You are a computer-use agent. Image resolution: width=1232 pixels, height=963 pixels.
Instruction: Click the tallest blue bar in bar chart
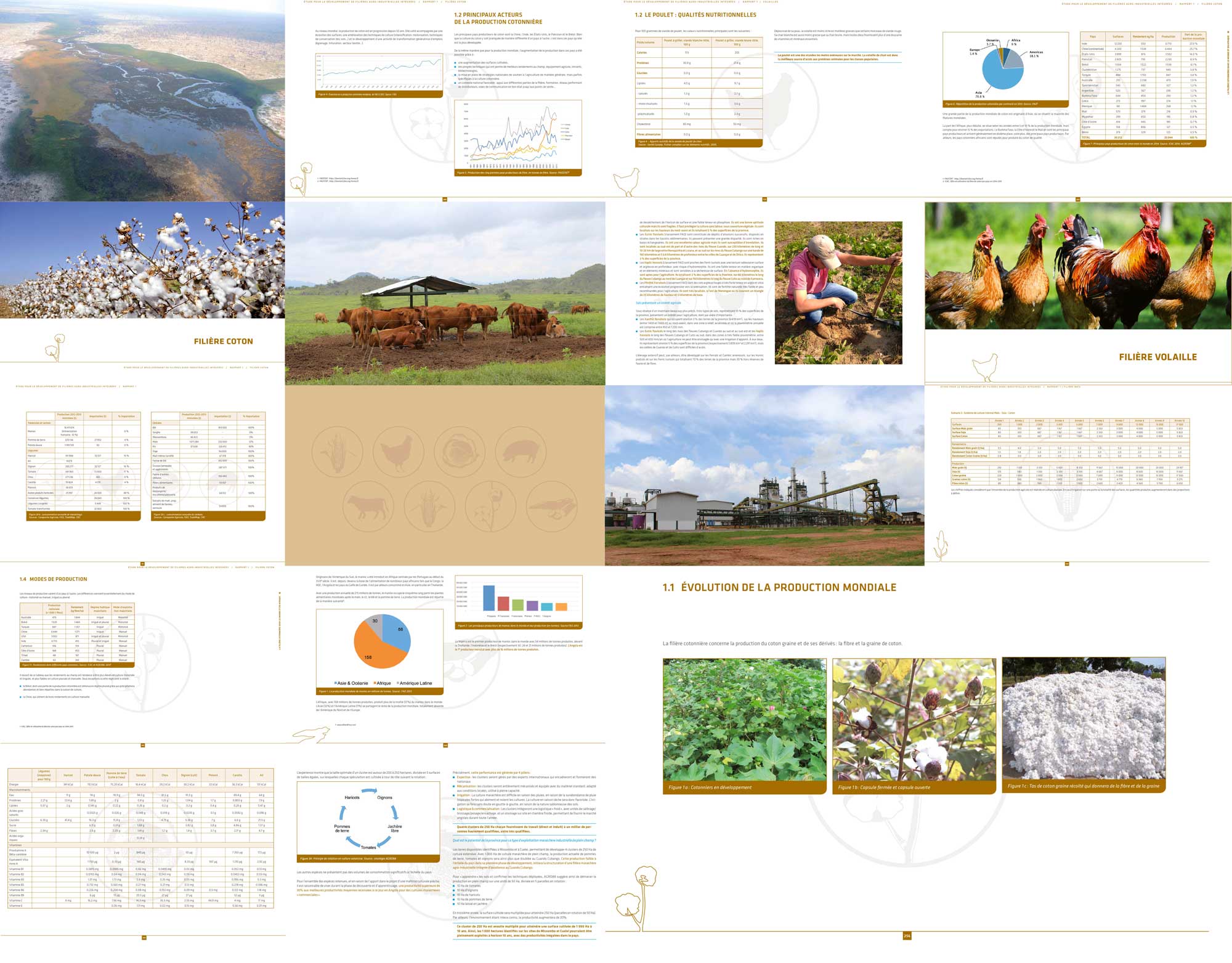pyautogui.click(x=488, y=597)
